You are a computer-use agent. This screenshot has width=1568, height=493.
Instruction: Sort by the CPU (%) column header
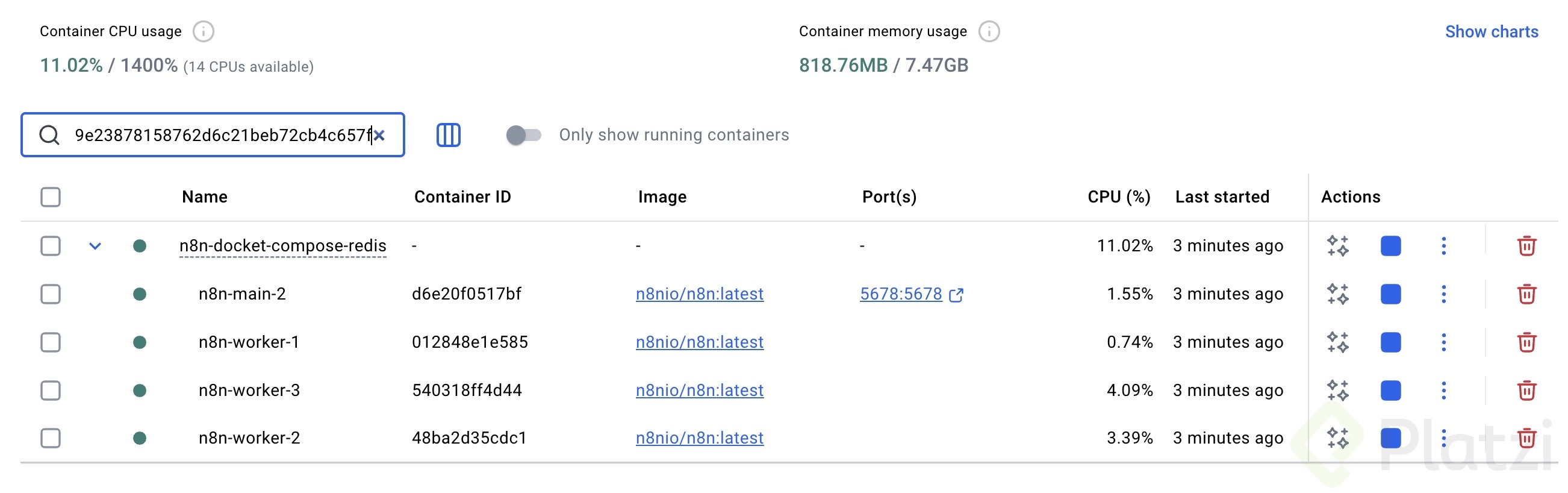1118,197
